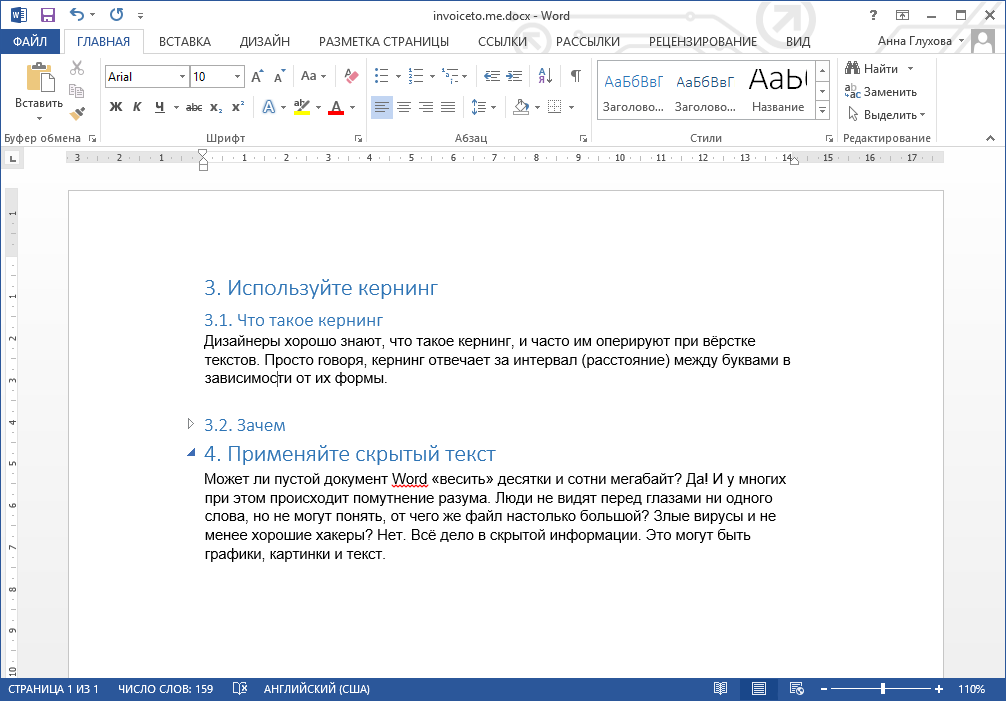Toggle bold formatting (Ж icon)
Screen dimensions: 1006x701
(115, 106)
